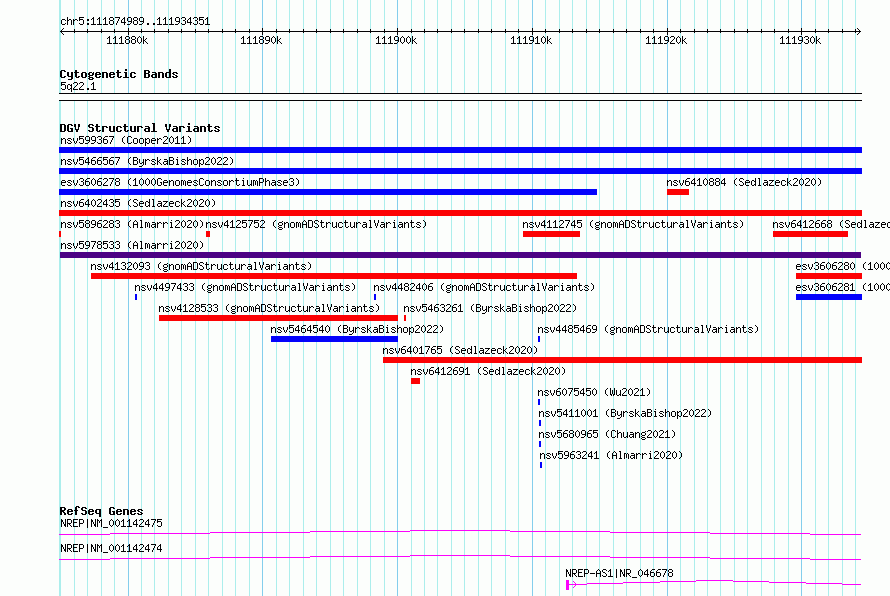
Task: Click nsv4485469 (gnomADStructuralVariants) label
Action: pyautogui.click(x=648, y=329)
